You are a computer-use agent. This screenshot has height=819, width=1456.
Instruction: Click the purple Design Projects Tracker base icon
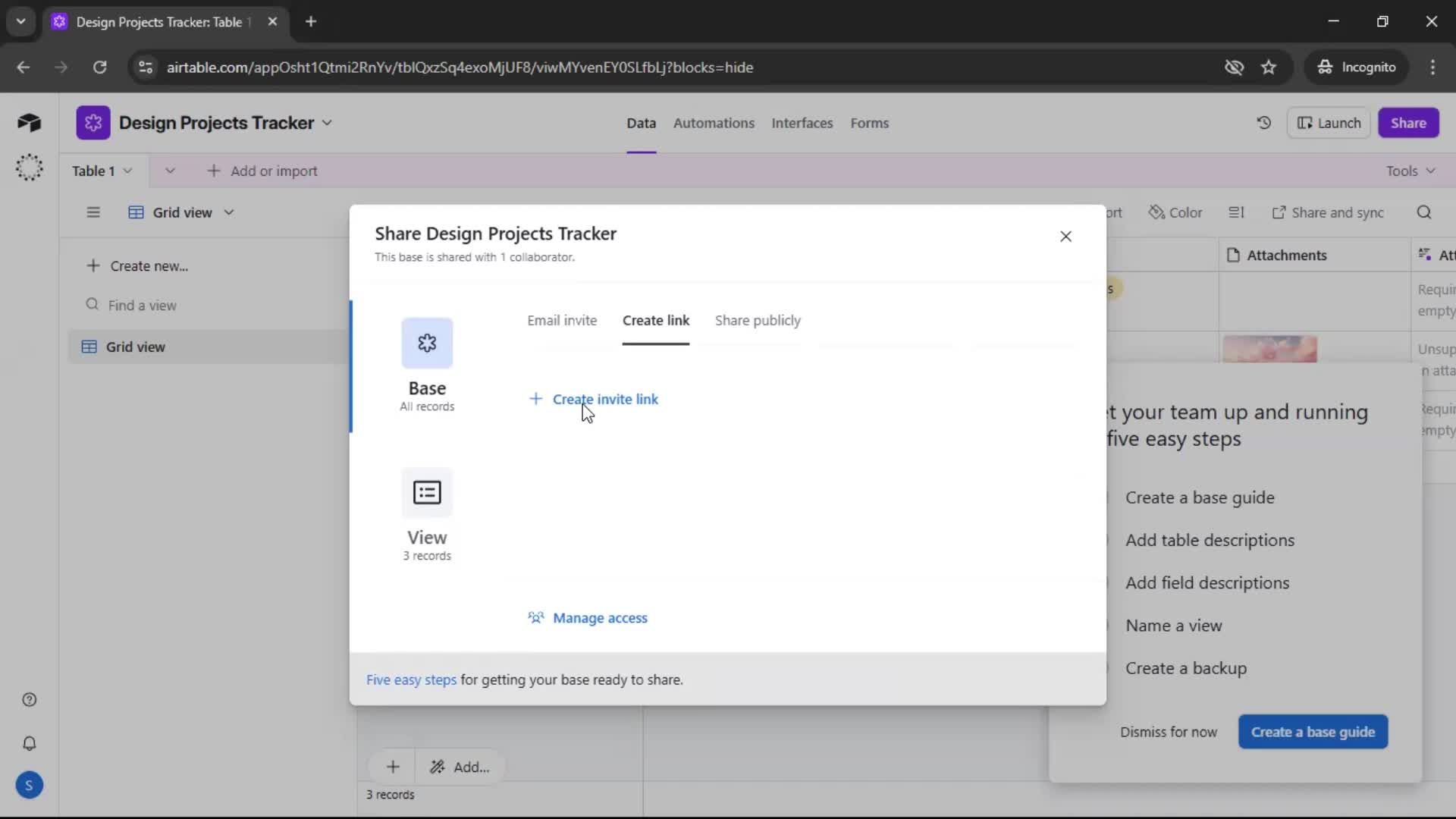[93, 123]
